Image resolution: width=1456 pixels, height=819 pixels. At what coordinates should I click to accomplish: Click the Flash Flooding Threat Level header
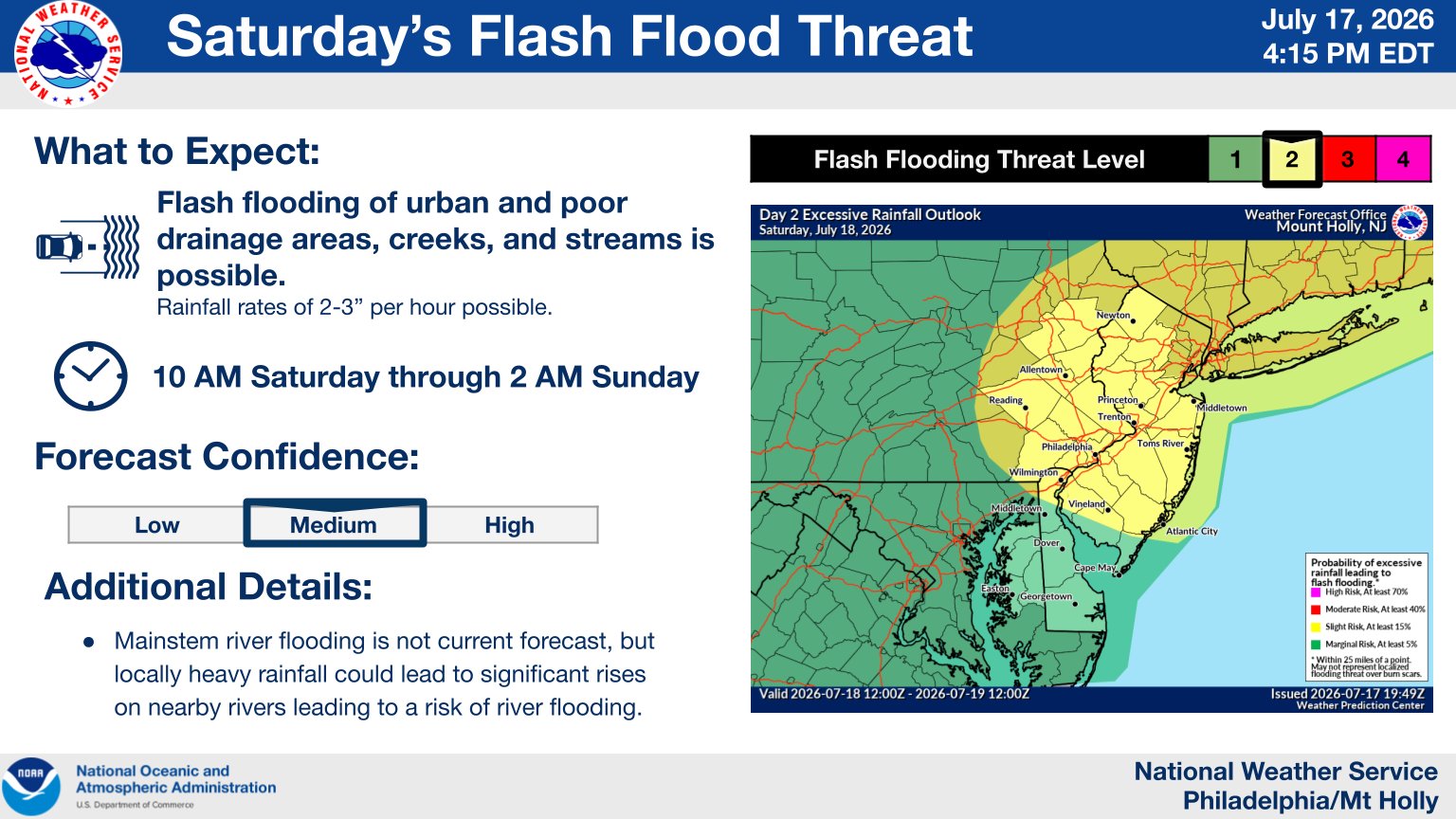pyautogui.click(x=979, y=159)
